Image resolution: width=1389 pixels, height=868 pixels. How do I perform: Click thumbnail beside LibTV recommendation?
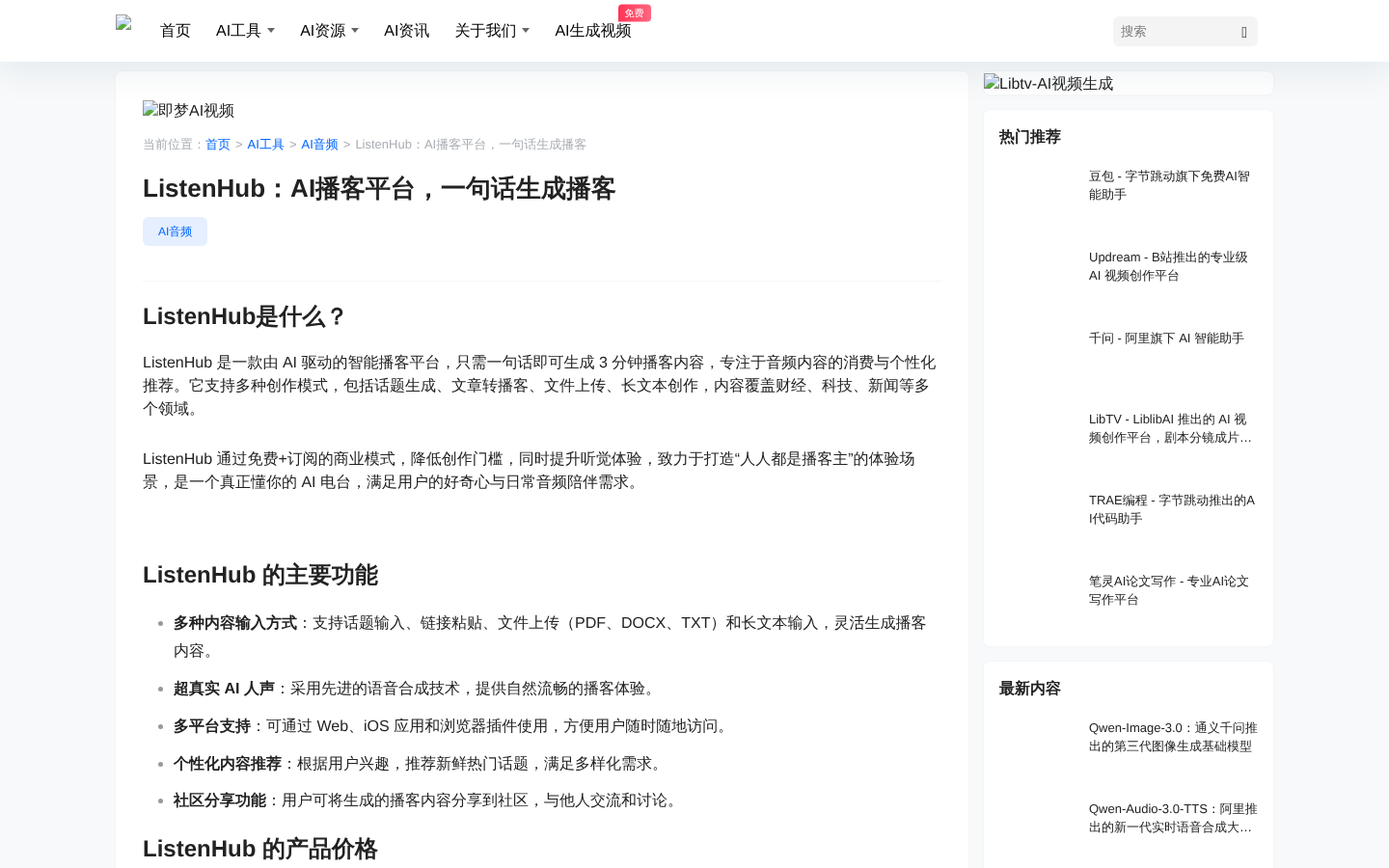coord(1038,437)
